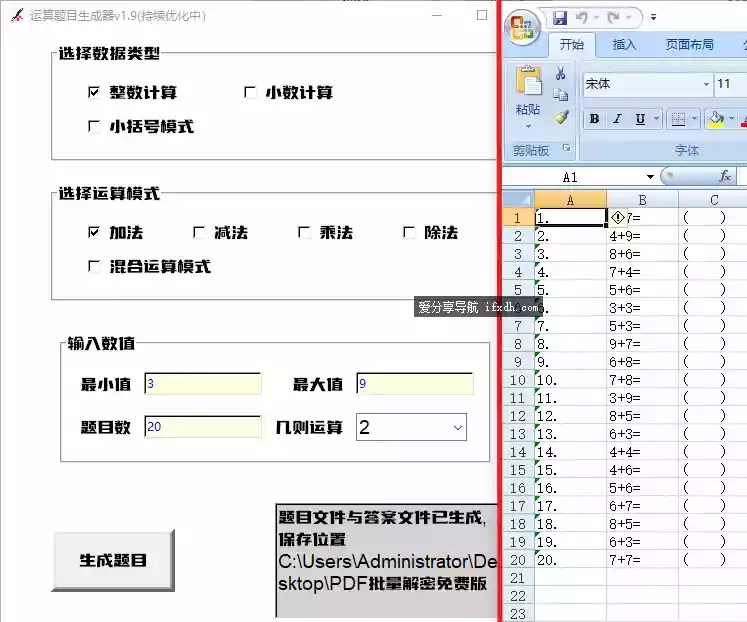Toggle the 小数计算 checkbox

tap(250, 92)
